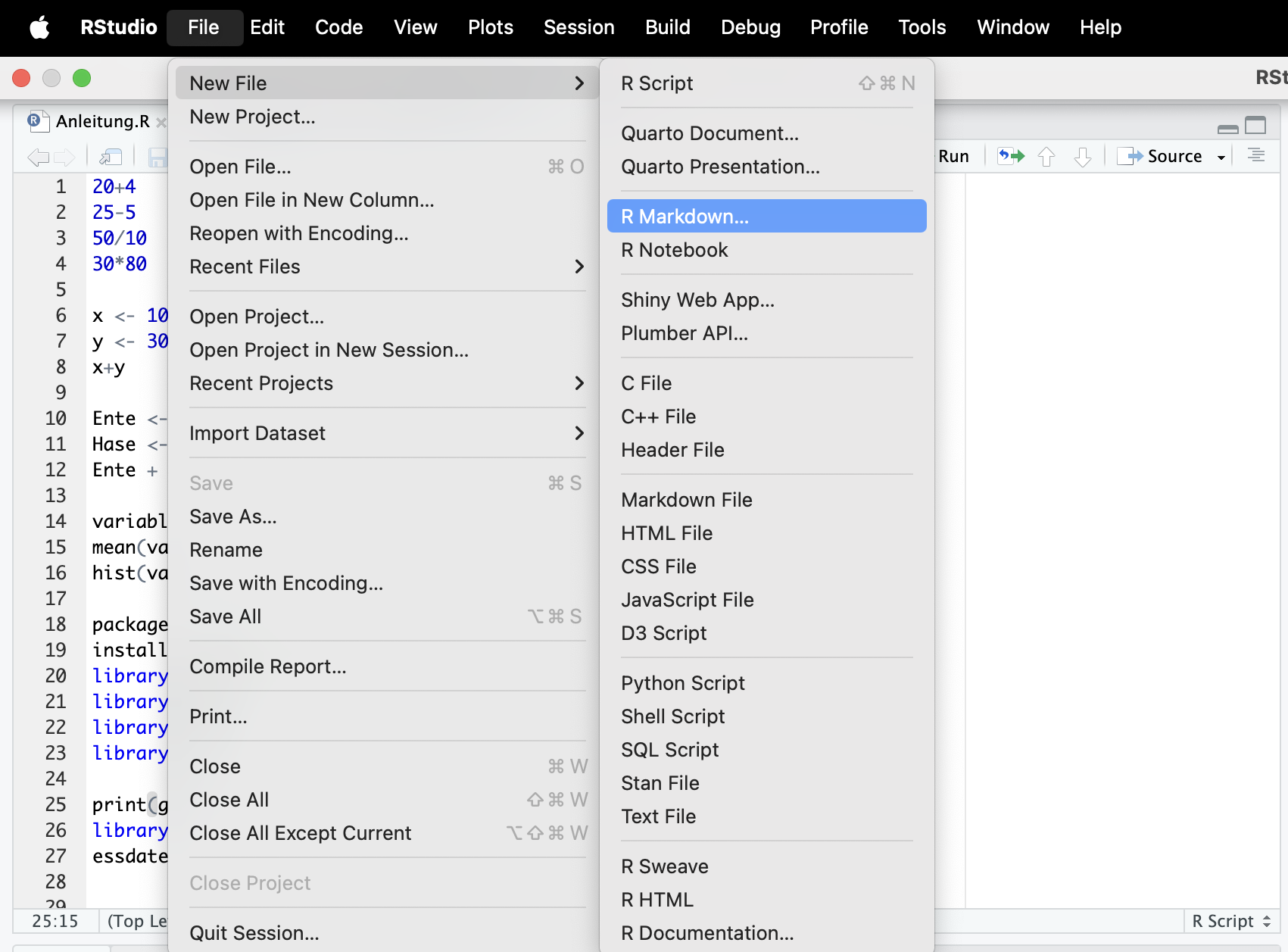
Task: Open the Plots menu
Action: point(491,27)
